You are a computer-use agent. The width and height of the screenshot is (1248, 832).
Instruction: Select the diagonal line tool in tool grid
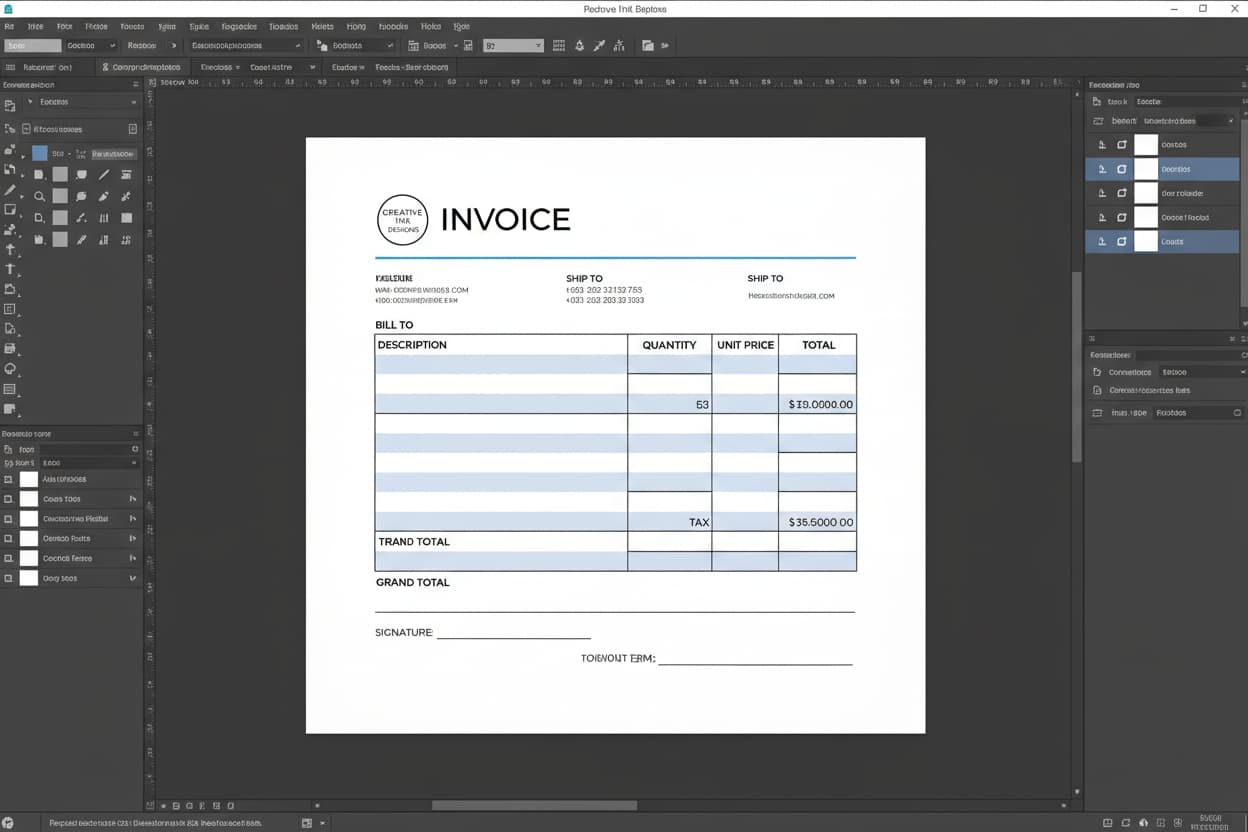coord(103,175)
